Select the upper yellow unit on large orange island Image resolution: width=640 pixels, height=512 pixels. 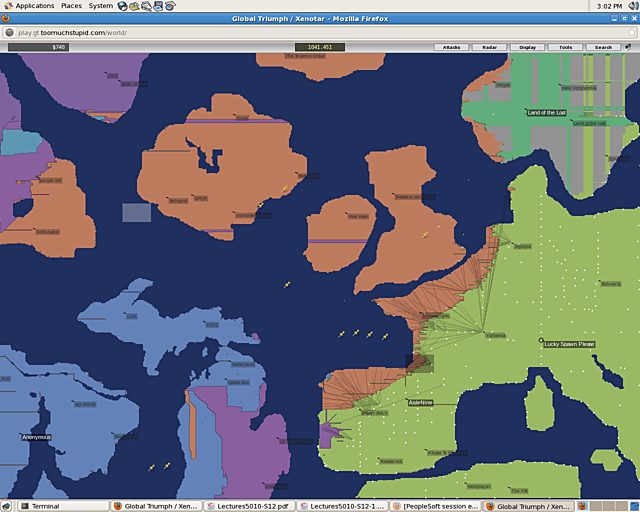click(285, 188)
